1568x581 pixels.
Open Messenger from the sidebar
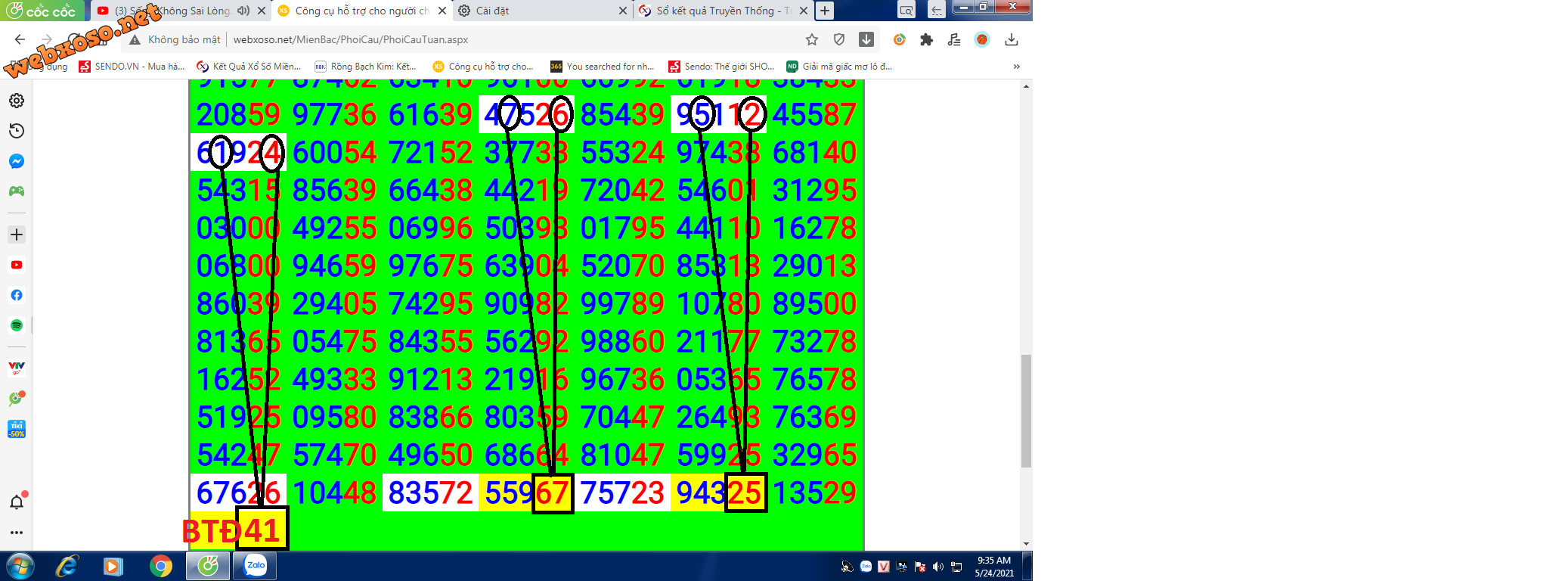click(17, 161)
